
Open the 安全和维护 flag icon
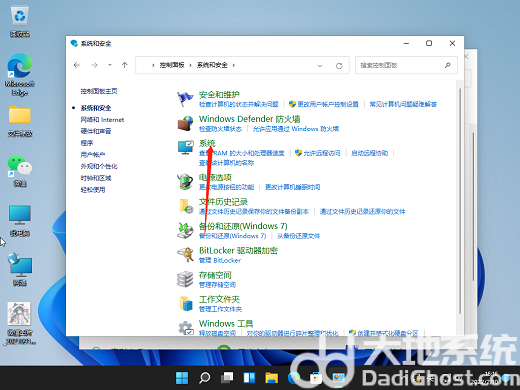click(185, 99)
